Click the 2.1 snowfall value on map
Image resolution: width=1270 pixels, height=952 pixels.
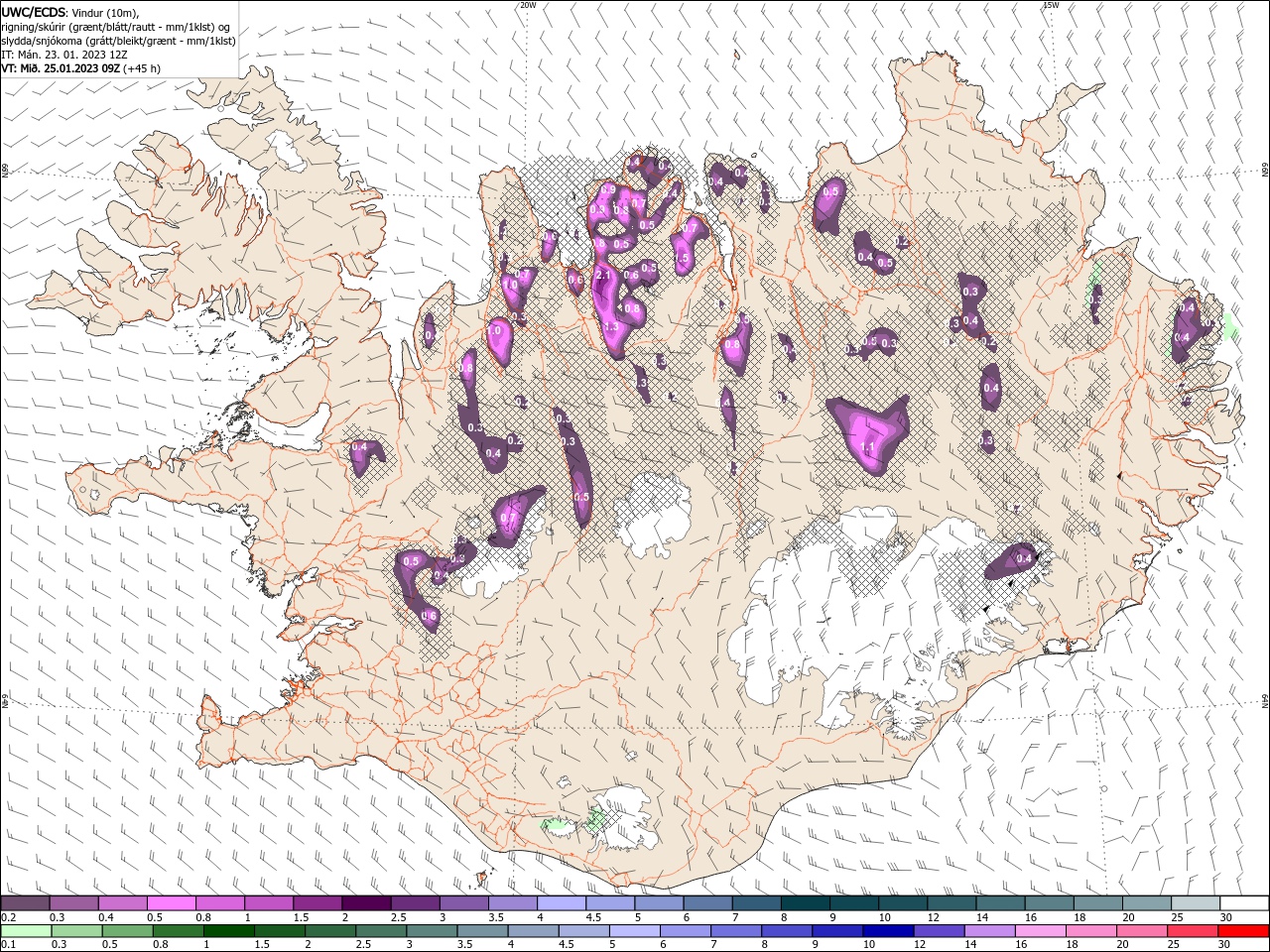click(602, 275)
